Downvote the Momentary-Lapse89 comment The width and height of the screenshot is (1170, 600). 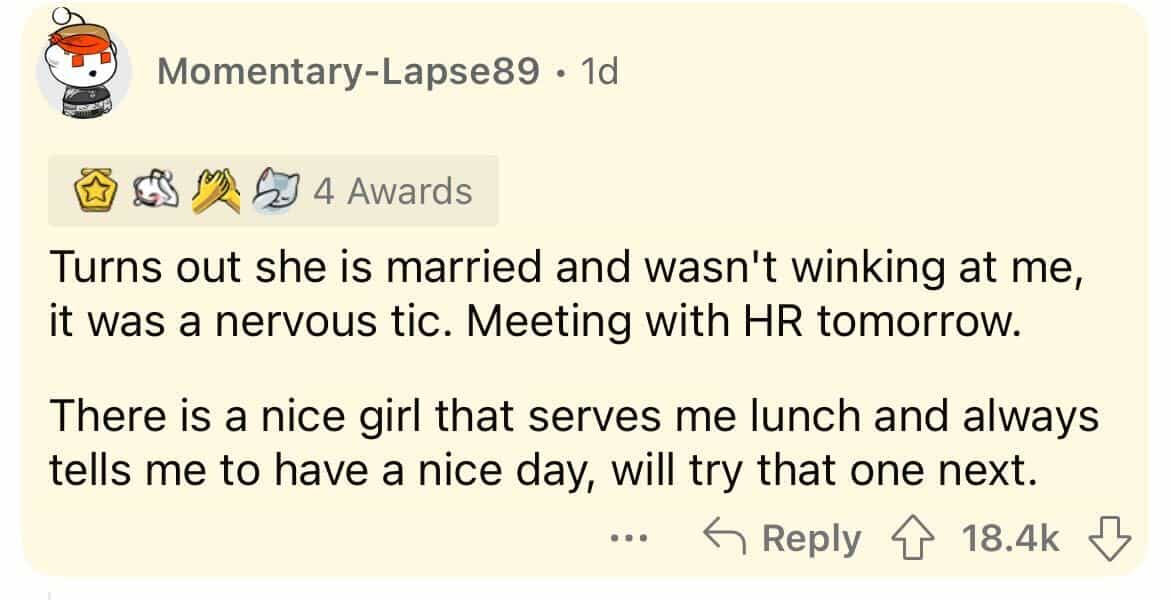click(x=1110, y=541)
